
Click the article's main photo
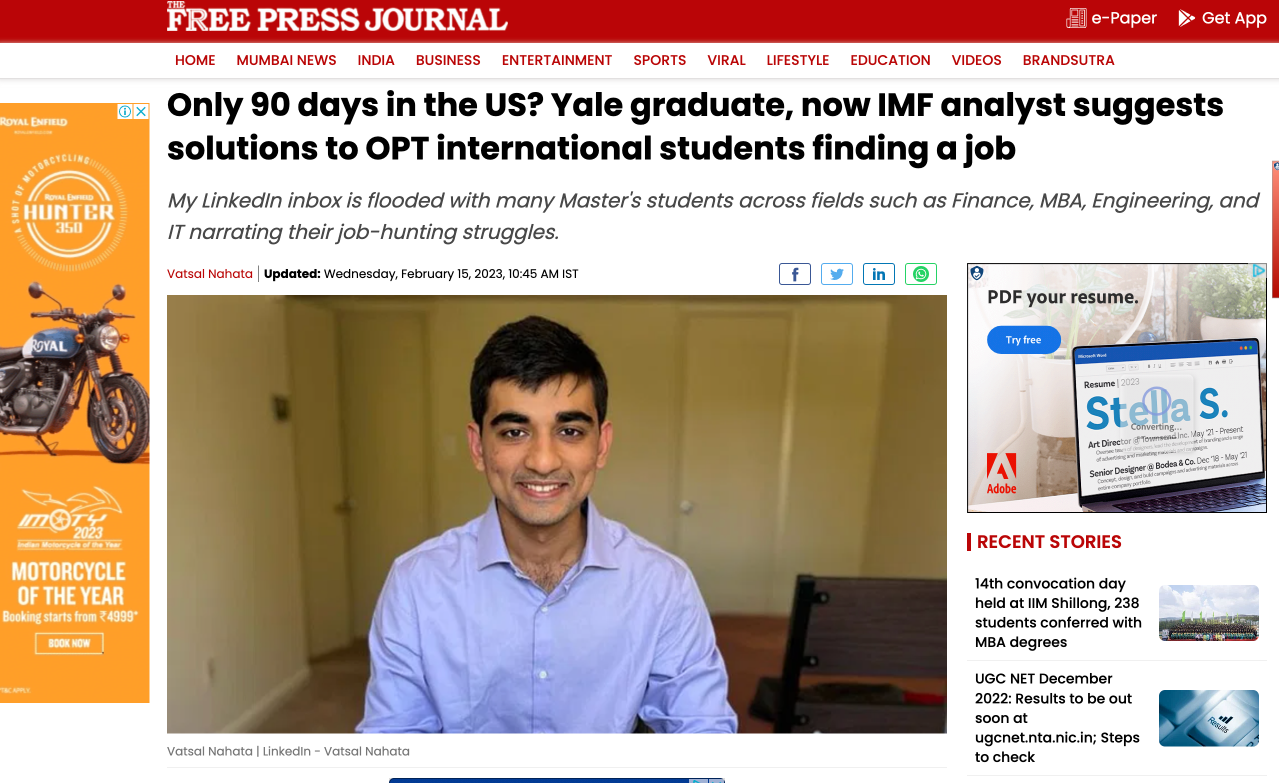[557, 514]
